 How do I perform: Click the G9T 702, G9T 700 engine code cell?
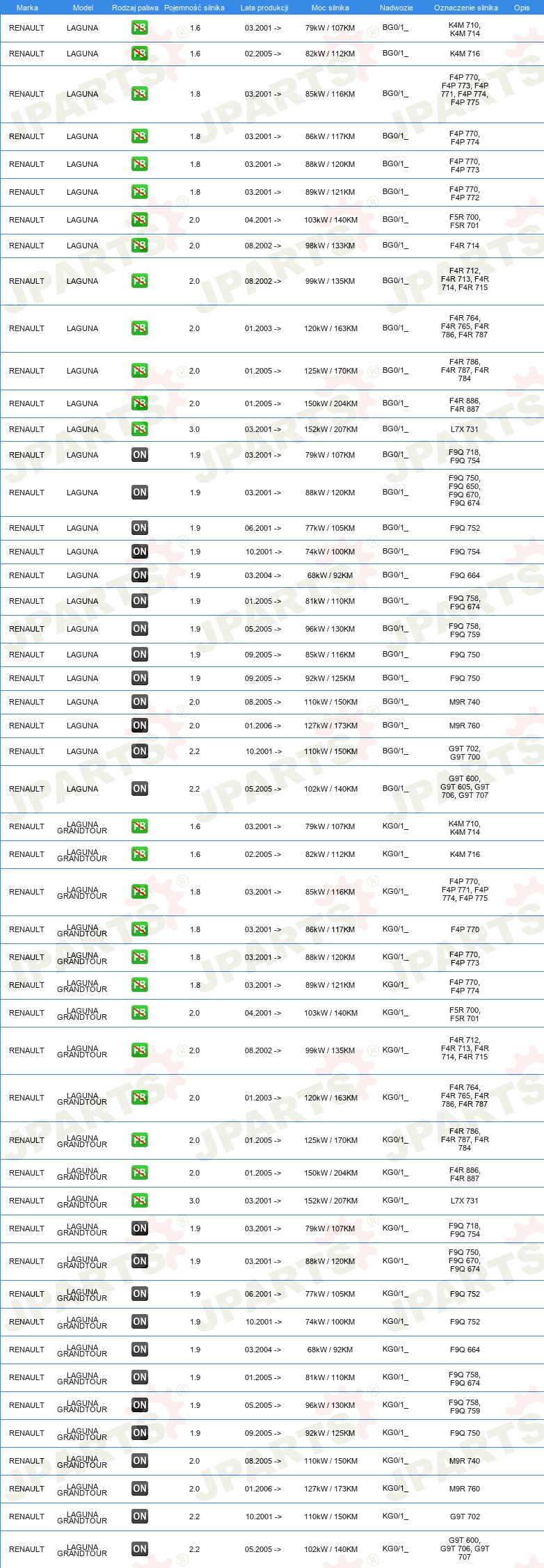pyautogui.click(x=465, y=753)
